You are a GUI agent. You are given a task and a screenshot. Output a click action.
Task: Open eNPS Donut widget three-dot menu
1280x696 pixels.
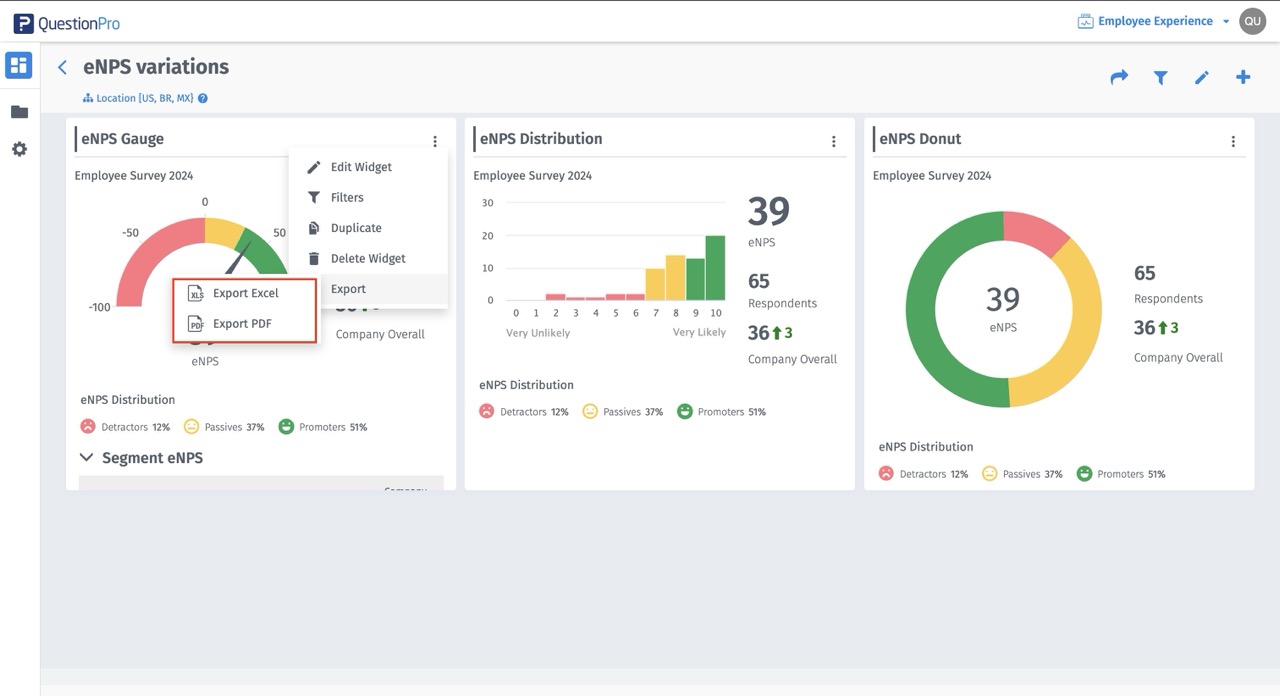point(1233,142)
